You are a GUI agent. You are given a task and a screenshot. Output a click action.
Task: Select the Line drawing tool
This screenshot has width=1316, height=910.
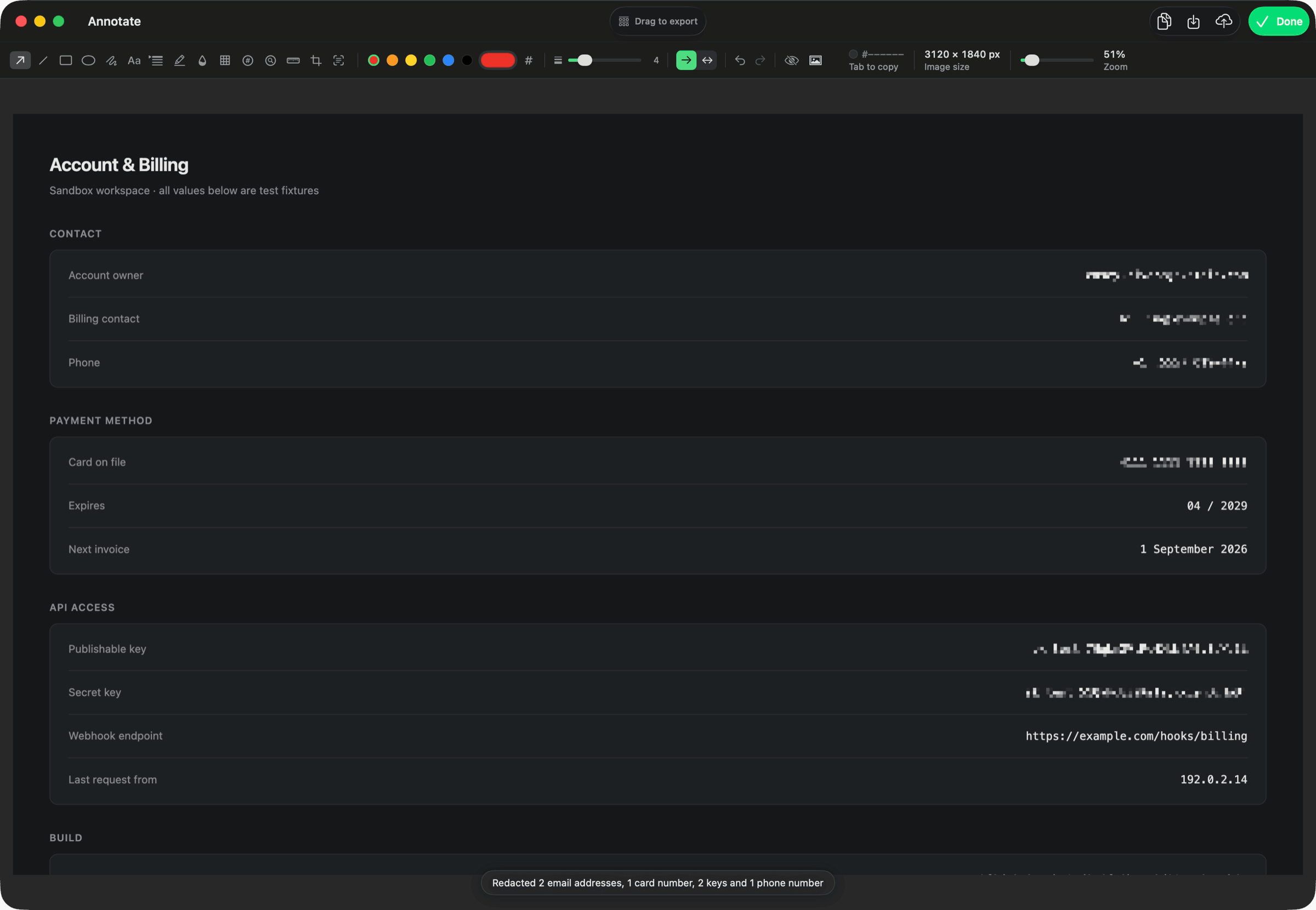[x=43, y=60]
